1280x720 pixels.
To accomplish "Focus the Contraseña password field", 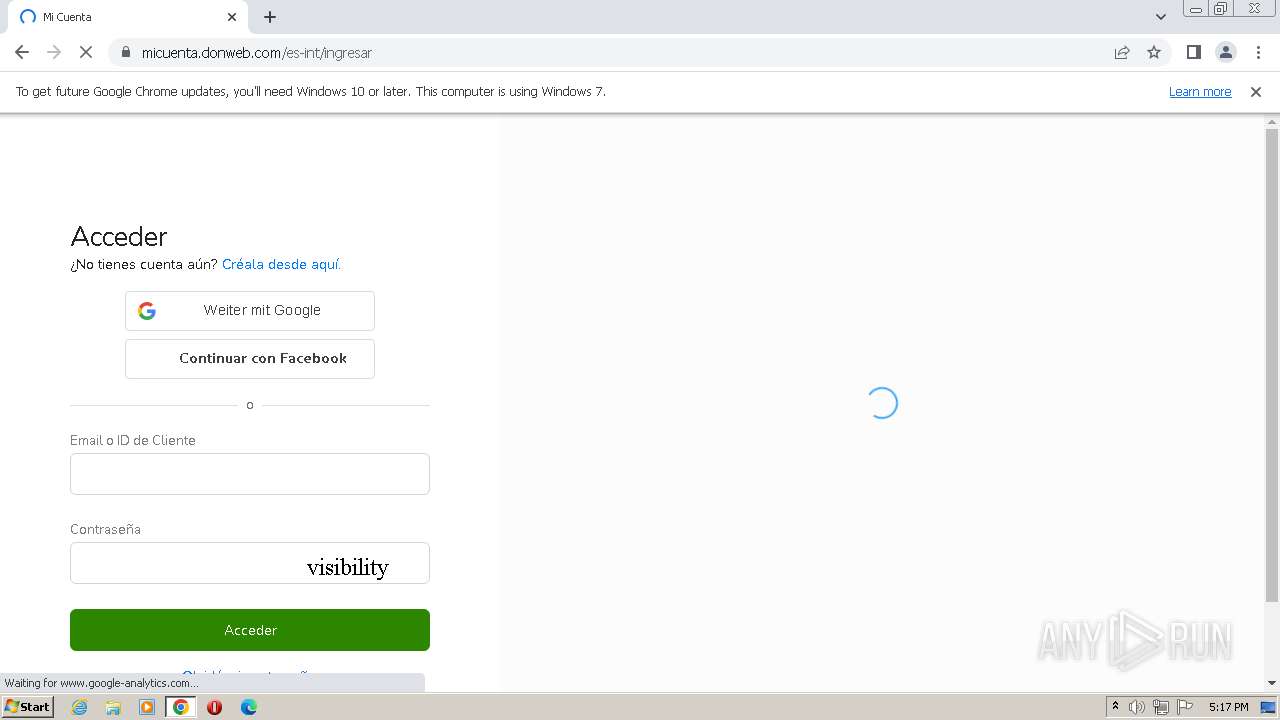I will coord(250,563).
